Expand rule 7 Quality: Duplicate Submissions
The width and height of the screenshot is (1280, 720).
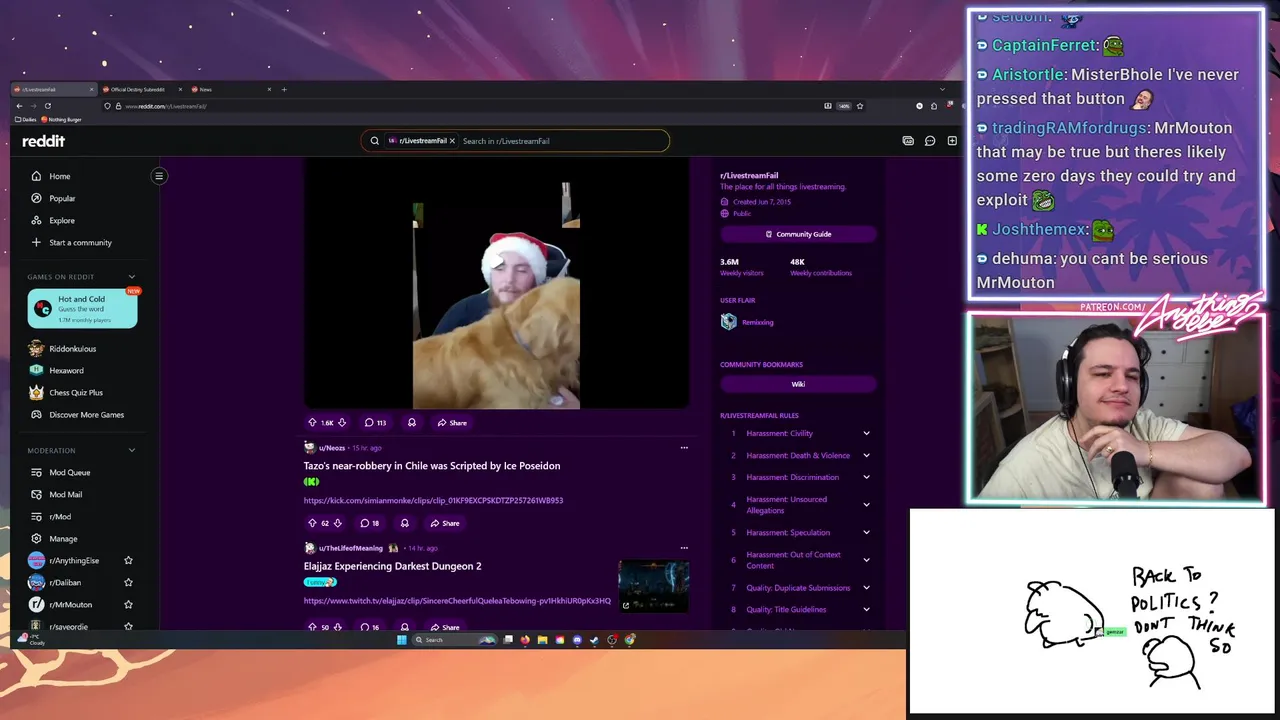click(x=866, y=588)
